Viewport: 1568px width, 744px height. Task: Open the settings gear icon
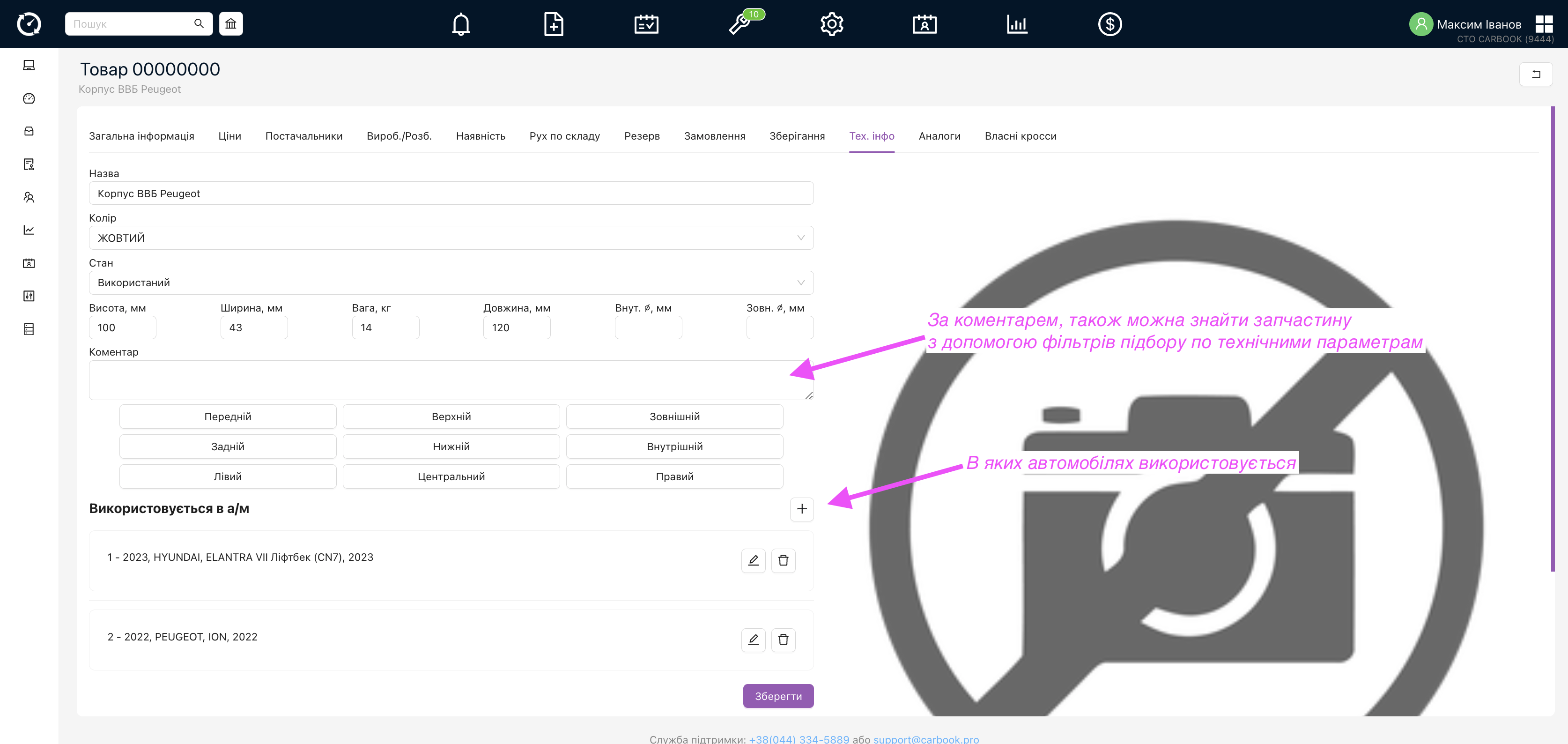(831, 24)
